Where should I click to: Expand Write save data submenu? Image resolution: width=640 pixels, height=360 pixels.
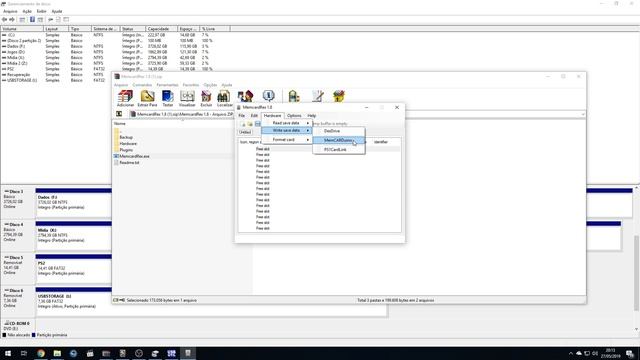(x=287, y=130)
